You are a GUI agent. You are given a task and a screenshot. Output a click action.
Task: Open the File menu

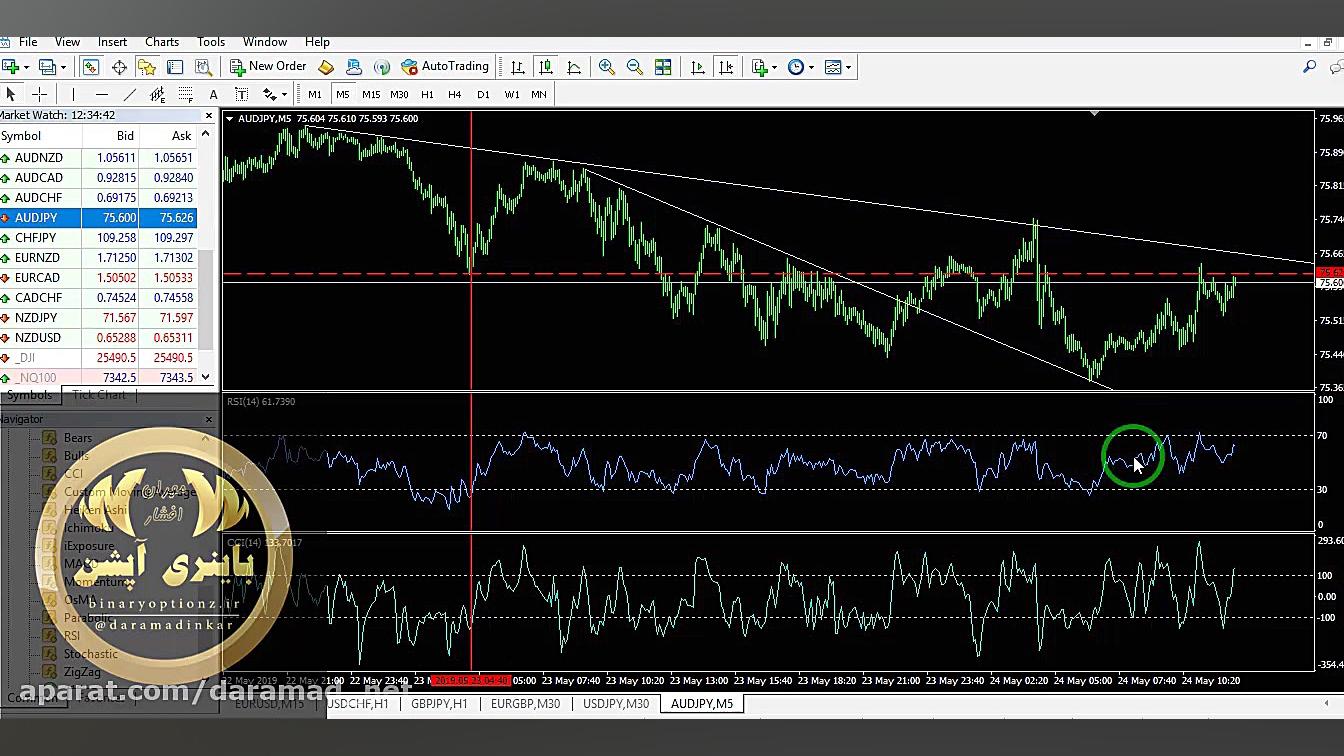click(28, 42)
